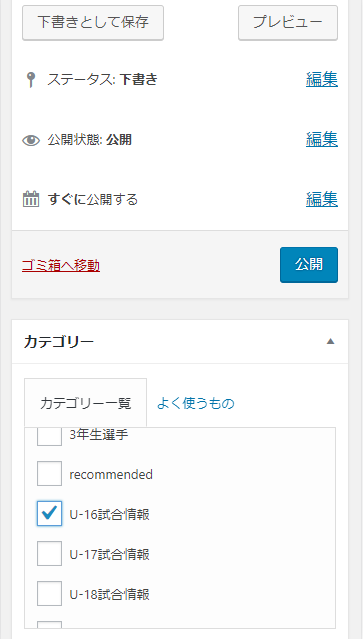Save post with 下書きとして保存
363x639 pixels.
point(93,23)
